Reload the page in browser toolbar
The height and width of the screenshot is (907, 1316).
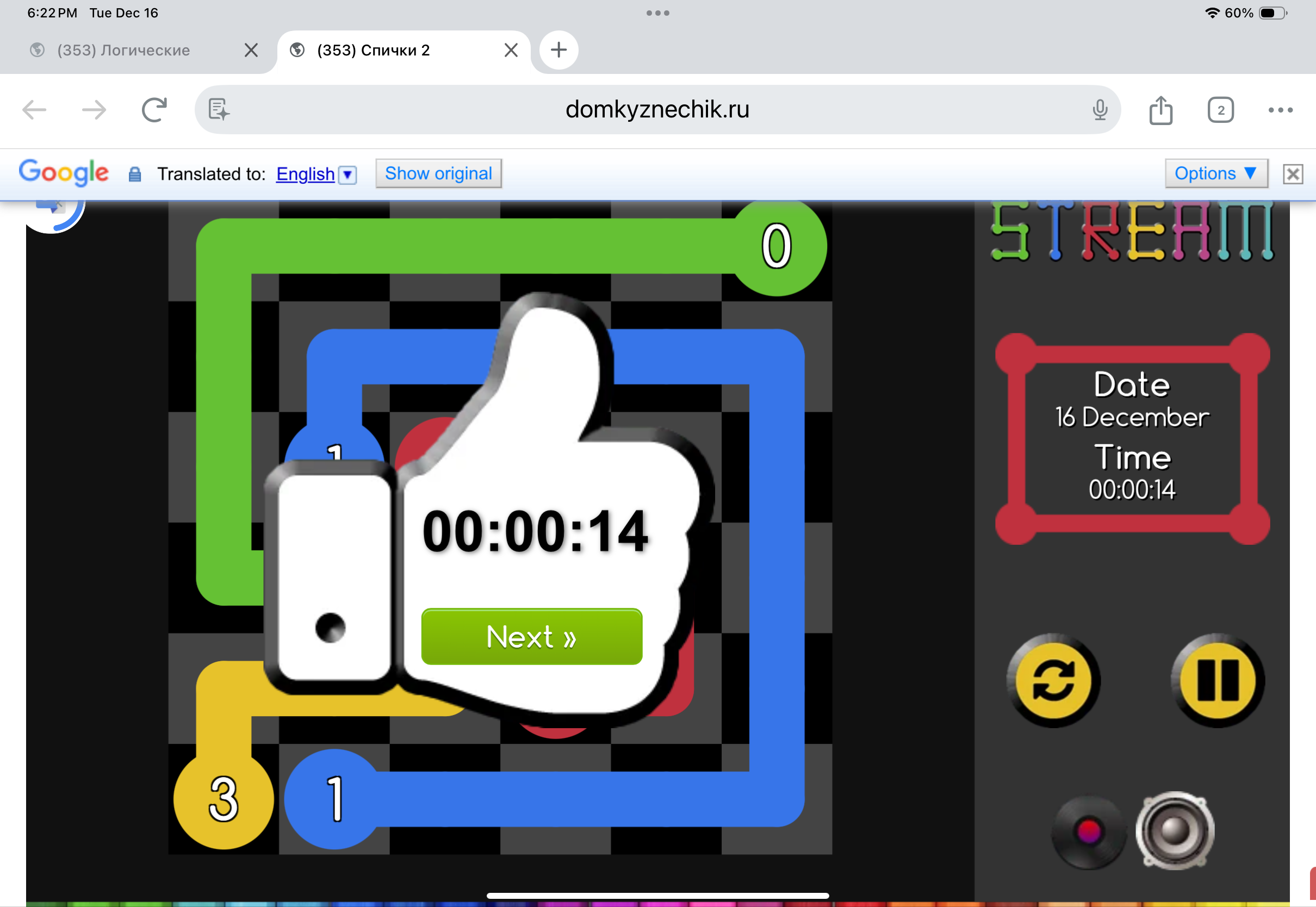[154, 110]
